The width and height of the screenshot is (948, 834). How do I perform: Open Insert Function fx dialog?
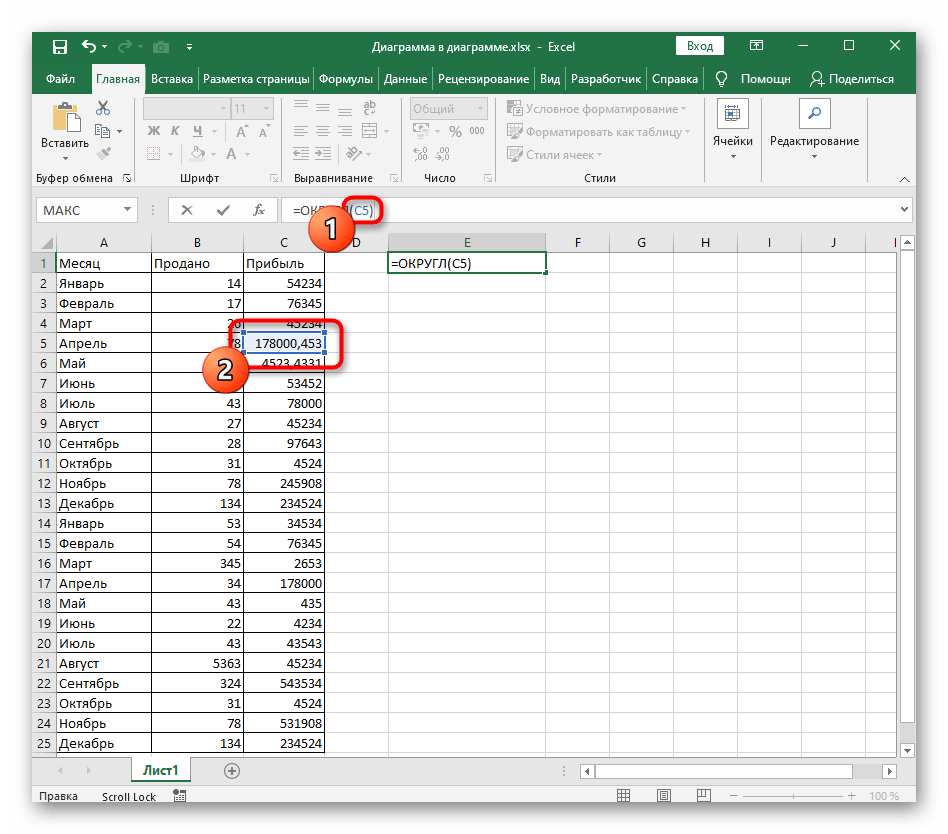258,210
